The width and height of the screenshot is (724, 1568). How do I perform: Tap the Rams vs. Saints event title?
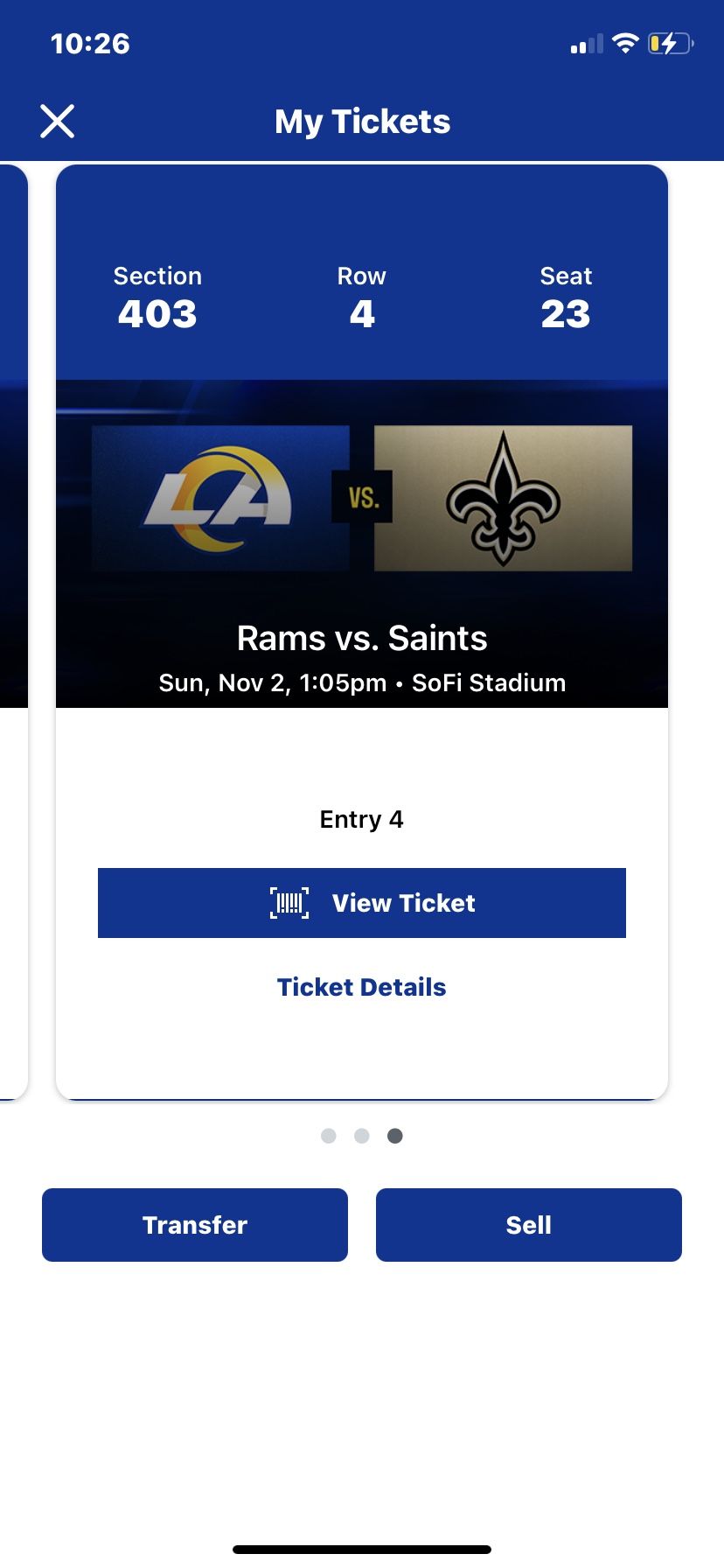[362, 639]
